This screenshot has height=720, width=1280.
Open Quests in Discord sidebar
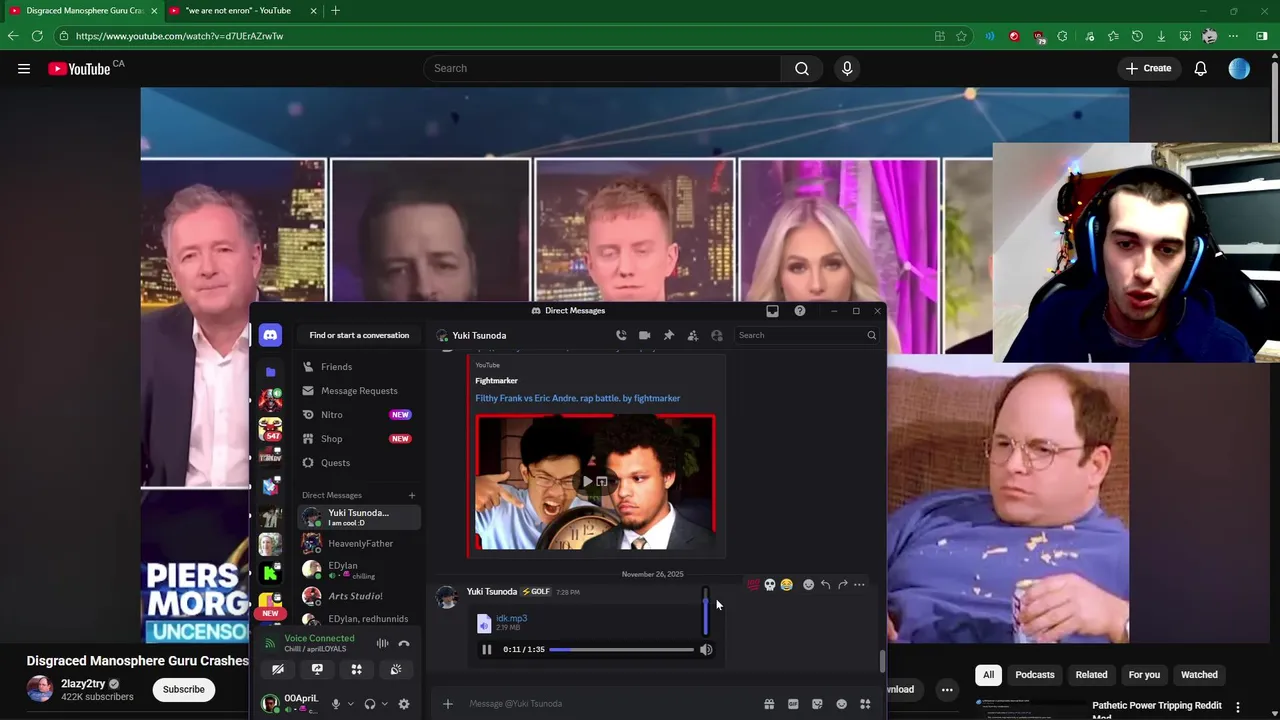(359, 463)
